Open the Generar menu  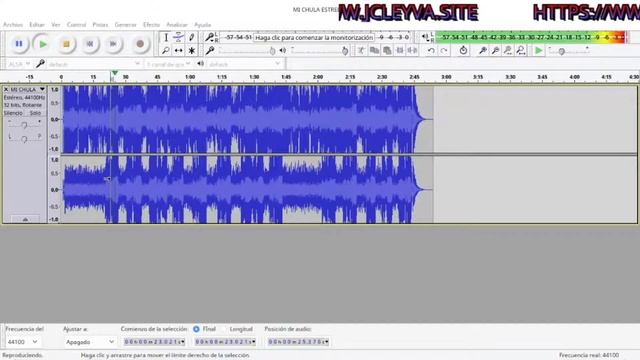(125, 25)
